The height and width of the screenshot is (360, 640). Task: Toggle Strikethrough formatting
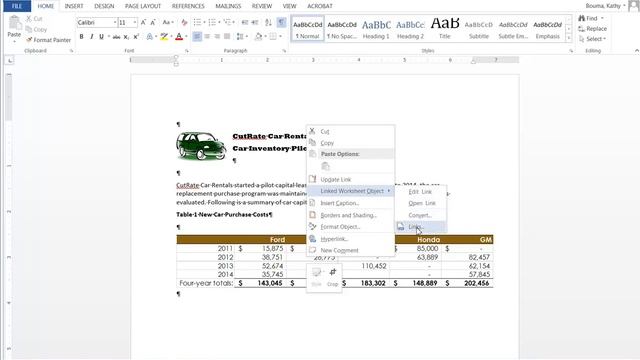click(x=116, y=37)
